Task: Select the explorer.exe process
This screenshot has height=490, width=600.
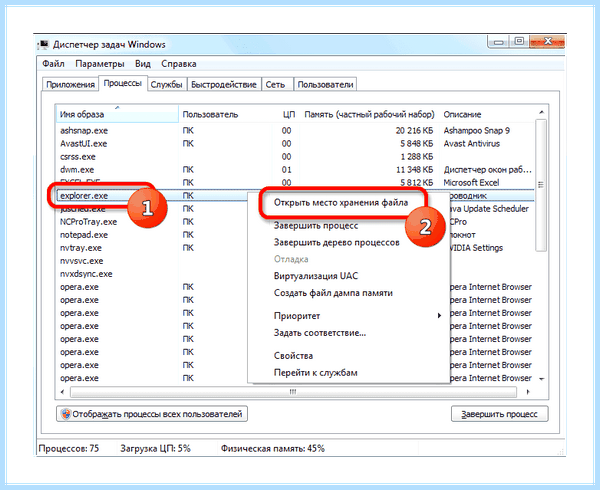Action: click(x=84, y=196)
